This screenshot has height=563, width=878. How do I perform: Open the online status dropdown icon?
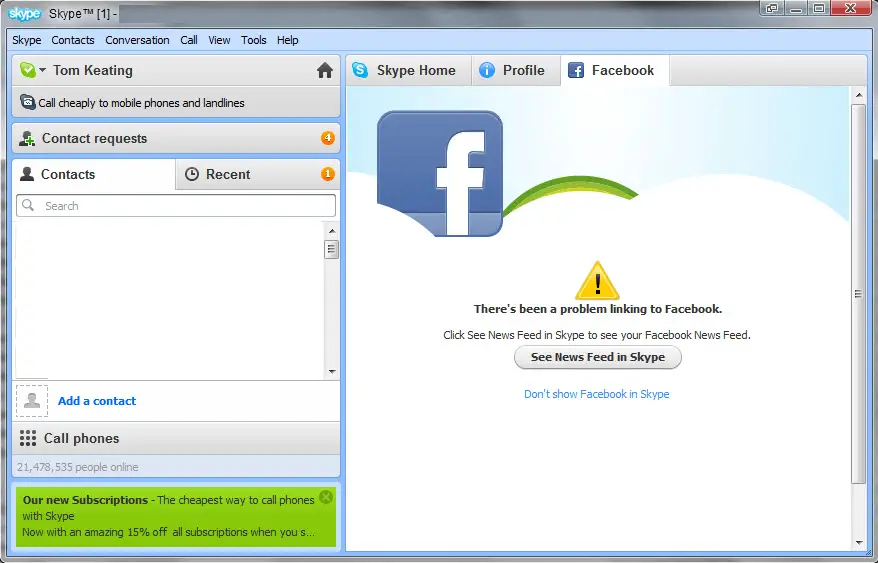31,71
